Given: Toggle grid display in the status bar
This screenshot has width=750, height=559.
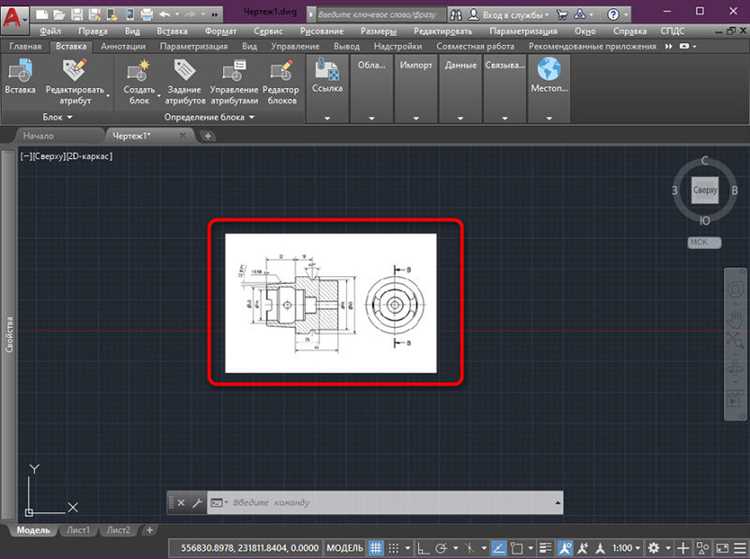Looking at the screenshot, I should click(376, 548).
